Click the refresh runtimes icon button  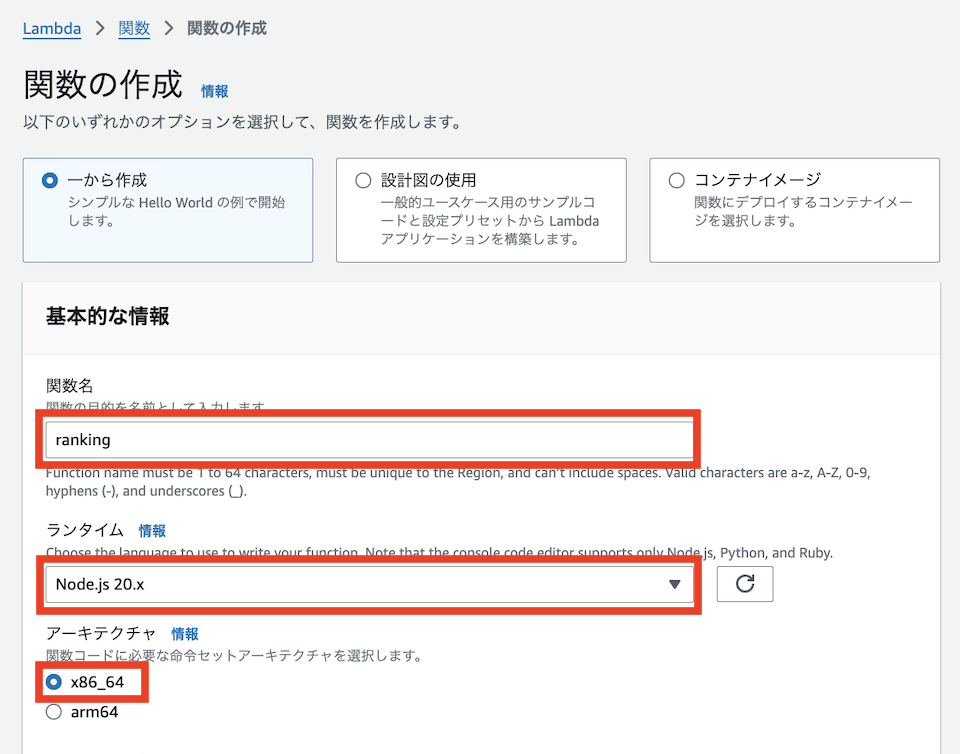744,584
